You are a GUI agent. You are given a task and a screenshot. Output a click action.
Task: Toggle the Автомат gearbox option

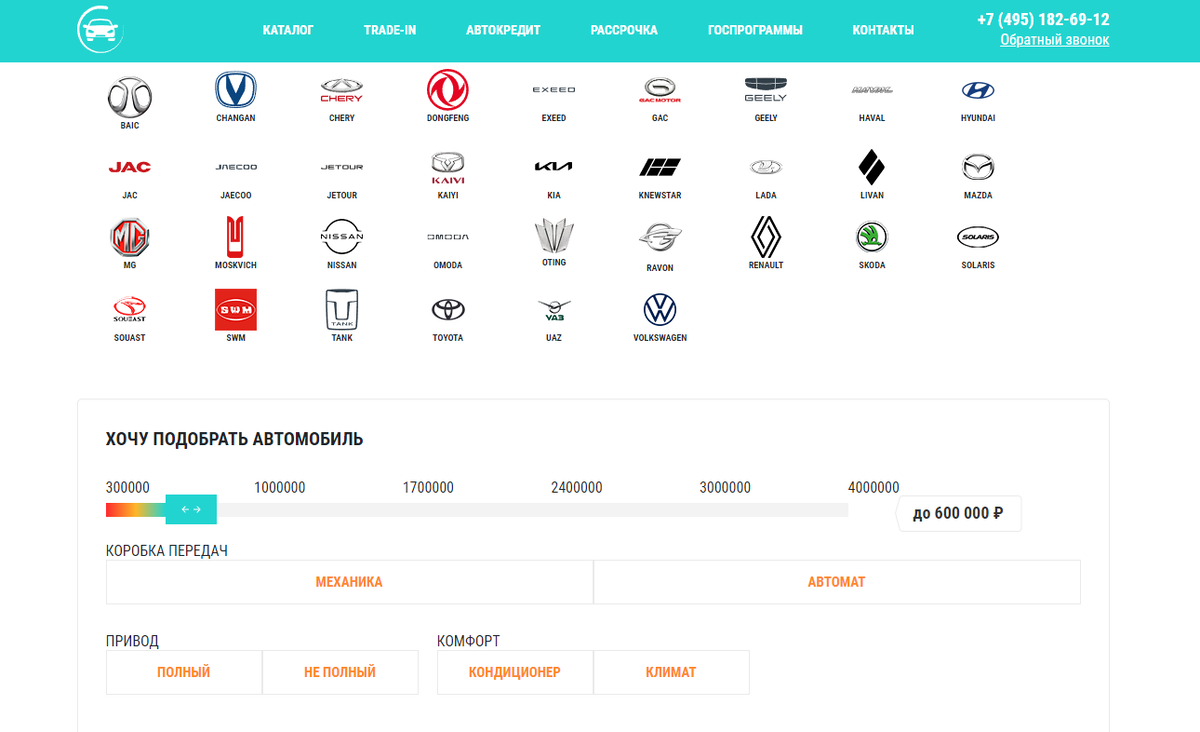(x=837, y=582)
